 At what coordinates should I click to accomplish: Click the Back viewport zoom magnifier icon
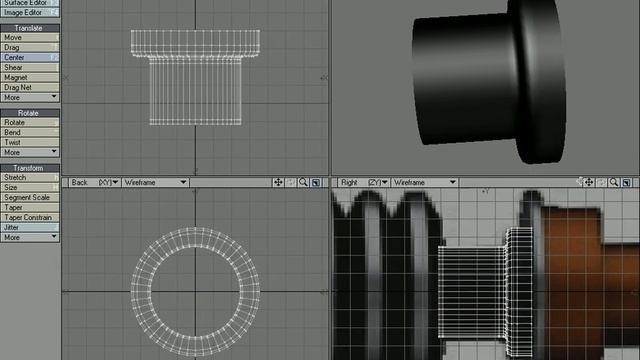pos(303,182)
